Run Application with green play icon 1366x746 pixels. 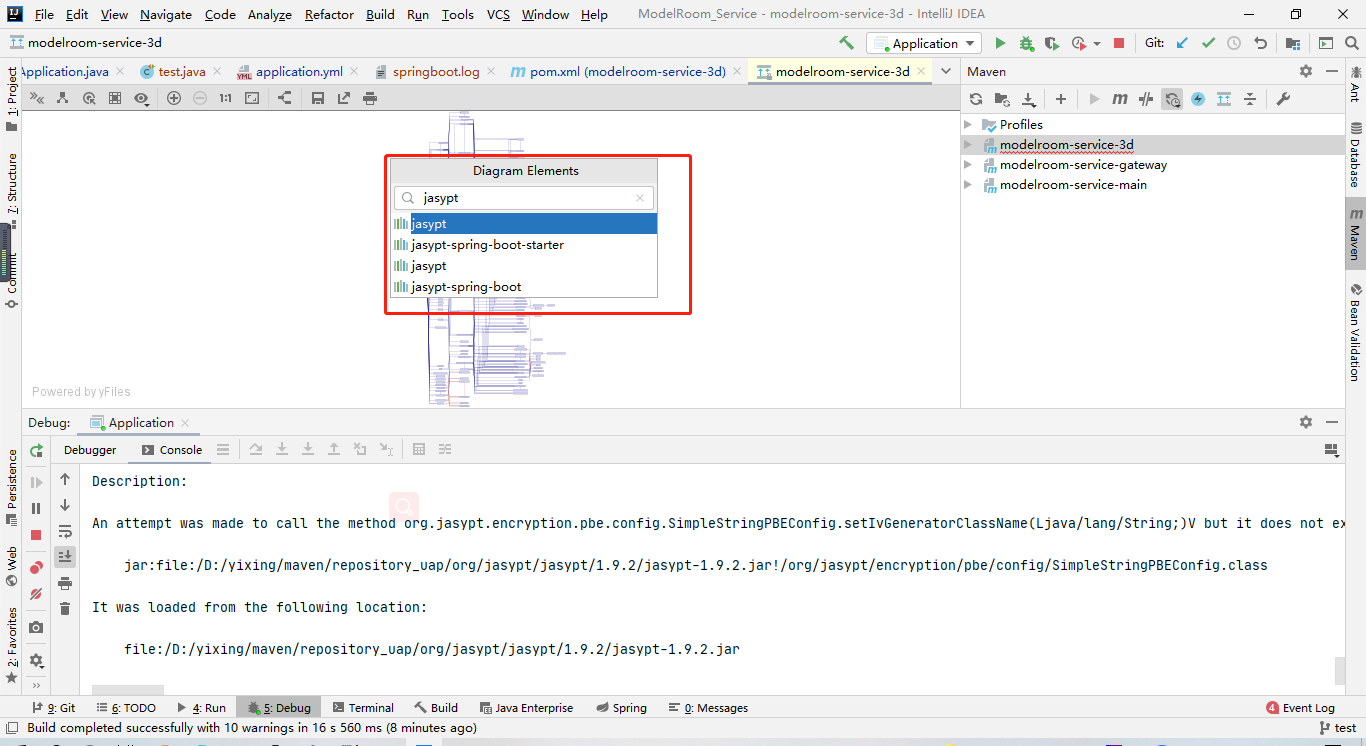[1000, 43]
